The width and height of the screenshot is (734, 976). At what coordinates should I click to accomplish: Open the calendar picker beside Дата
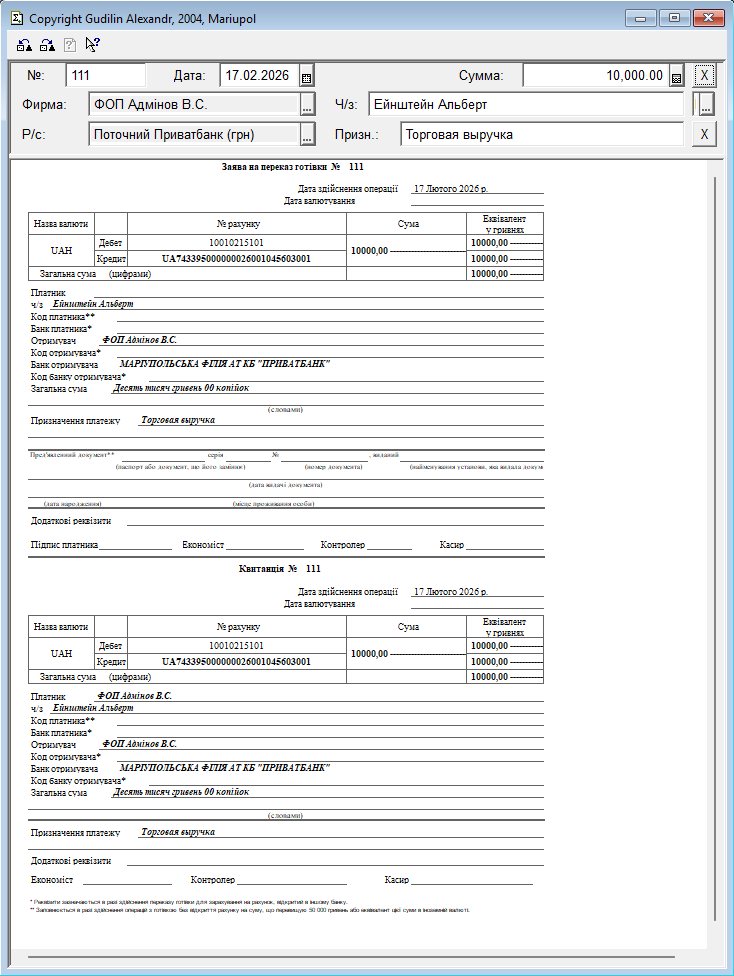pos(307,76)
